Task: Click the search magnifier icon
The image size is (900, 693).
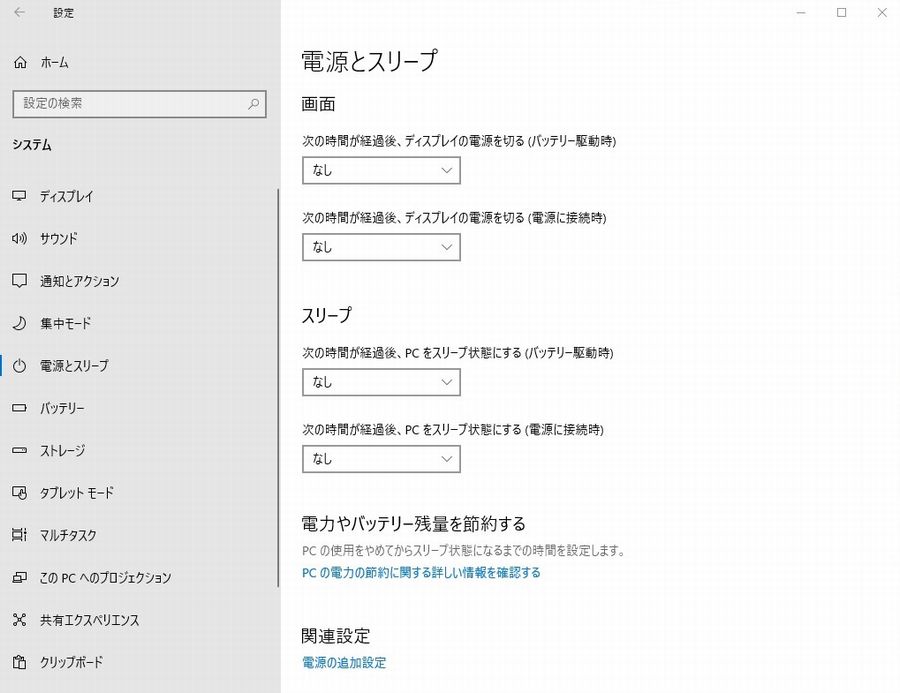Action: tap(254, 103)
